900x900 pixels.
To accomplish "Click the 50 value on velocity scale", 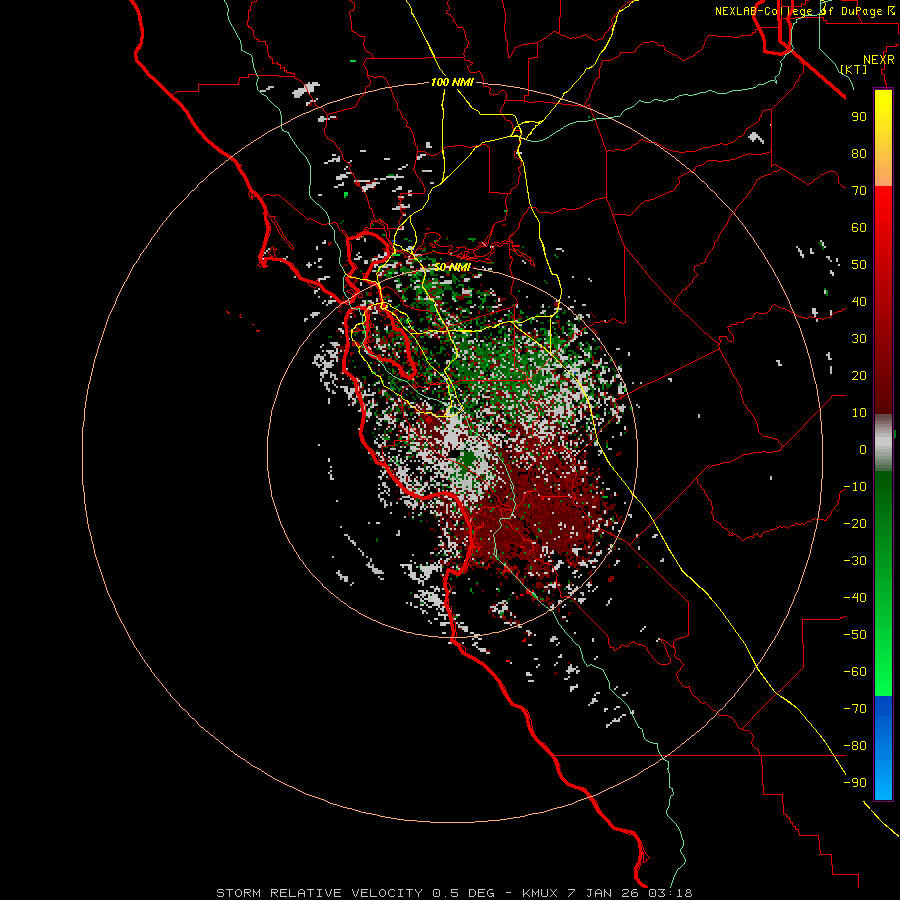I will point(859,265).
